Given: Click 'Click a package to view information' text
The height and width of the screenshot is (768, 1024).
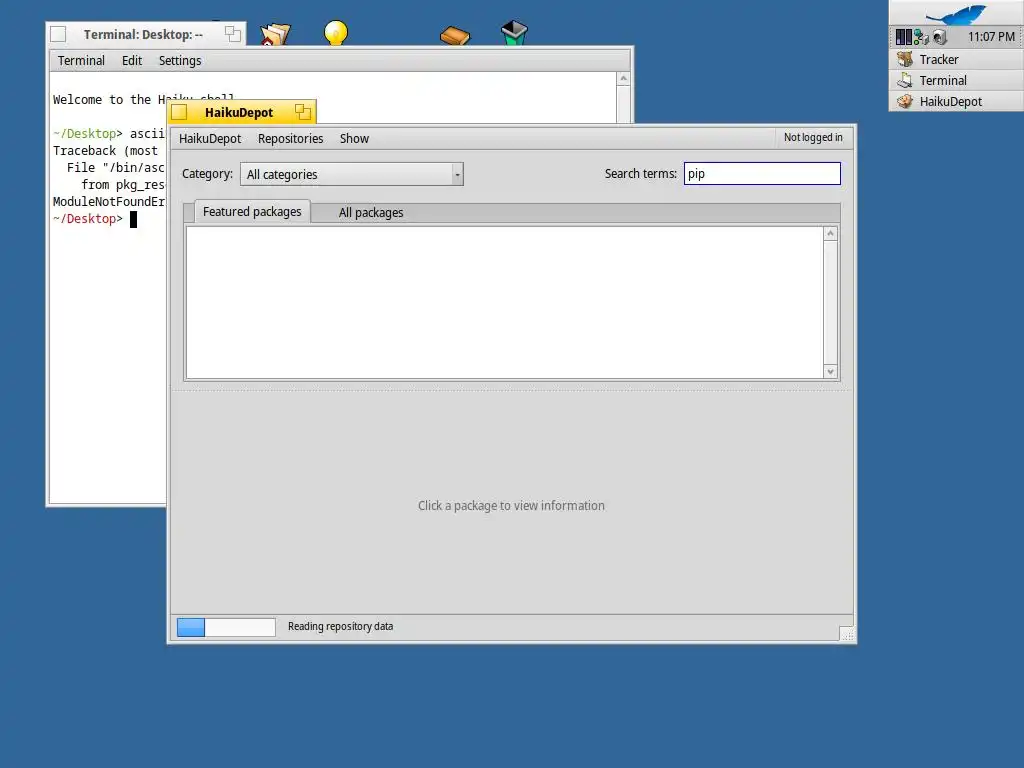Looking at the screenshot, I should point(511,505).
